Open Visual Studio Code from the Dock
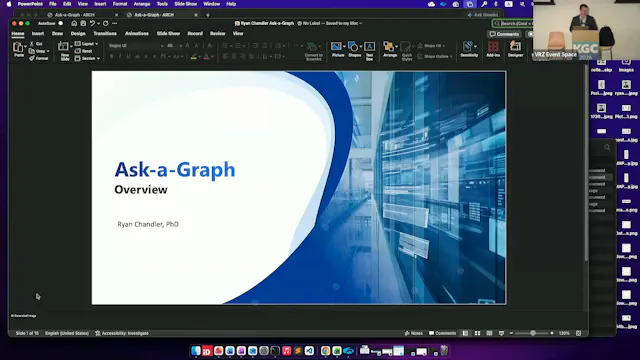Image resolution: width=640 pixels, height=360 pixels. pyautogui.click(x=309, y=351)
